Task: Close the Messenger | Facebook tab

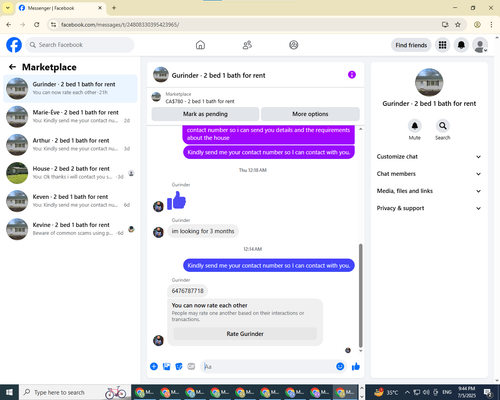Action: pyautogui.click(x=100, y=8)
